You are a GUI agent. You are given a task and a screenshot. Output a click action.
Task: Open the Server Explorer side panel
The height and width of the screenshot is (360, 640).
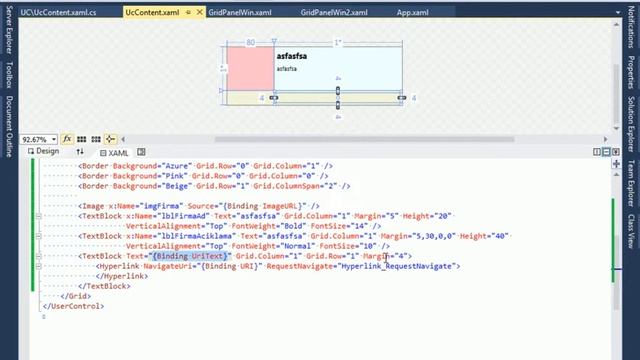(x=9, y=29)
